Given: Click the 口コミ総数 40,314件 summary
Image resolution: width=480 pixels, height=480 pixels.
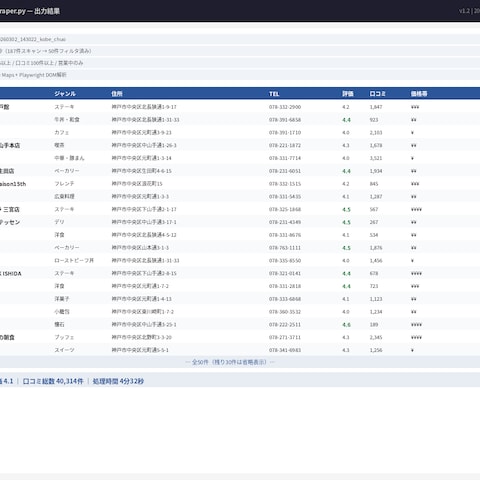Looking at the screenshot, I should pos(53,381).
